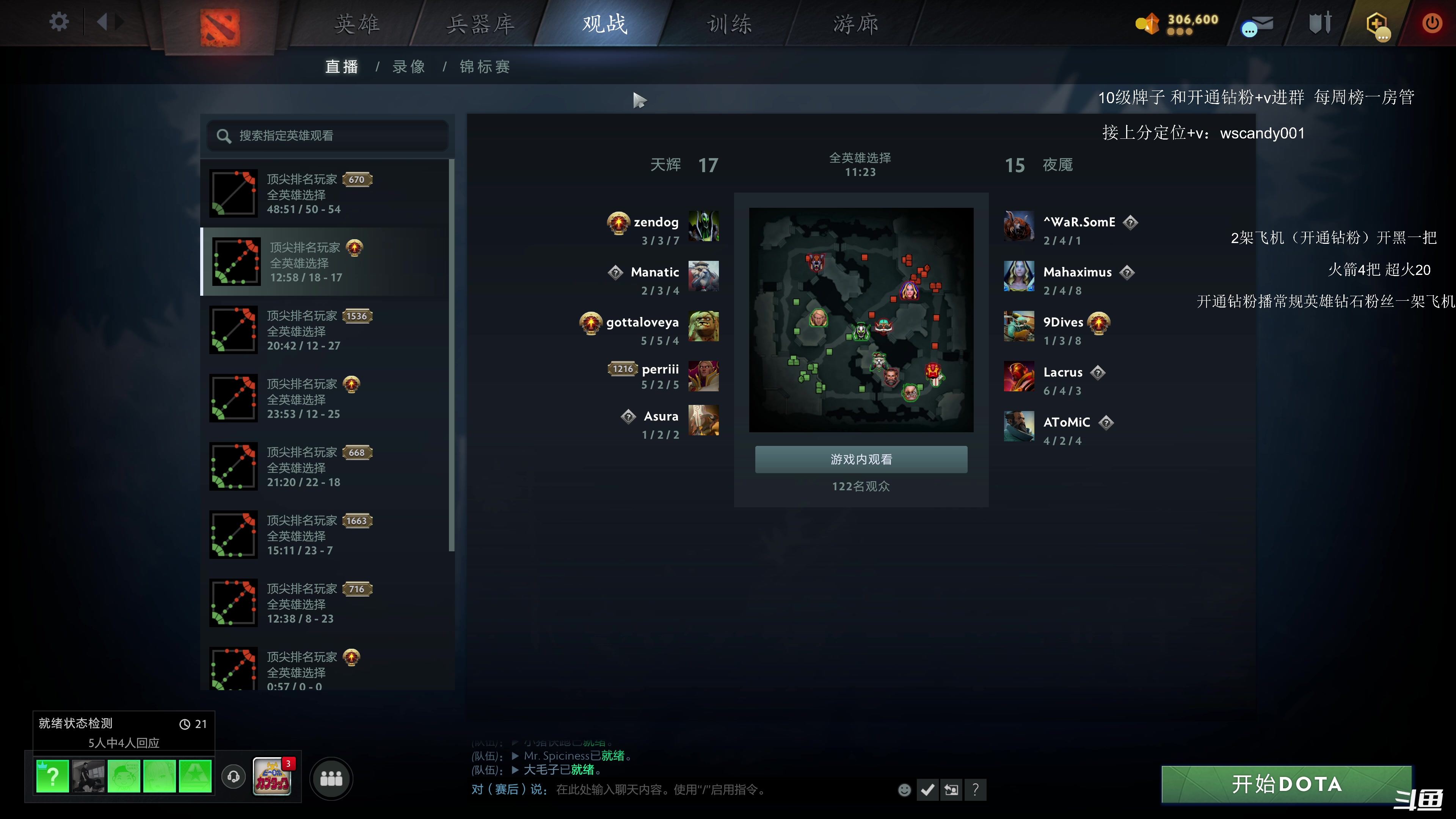Click the power quit icon
The height and width of the screenshot is (819, 1456).
(x=1432, y=23)
